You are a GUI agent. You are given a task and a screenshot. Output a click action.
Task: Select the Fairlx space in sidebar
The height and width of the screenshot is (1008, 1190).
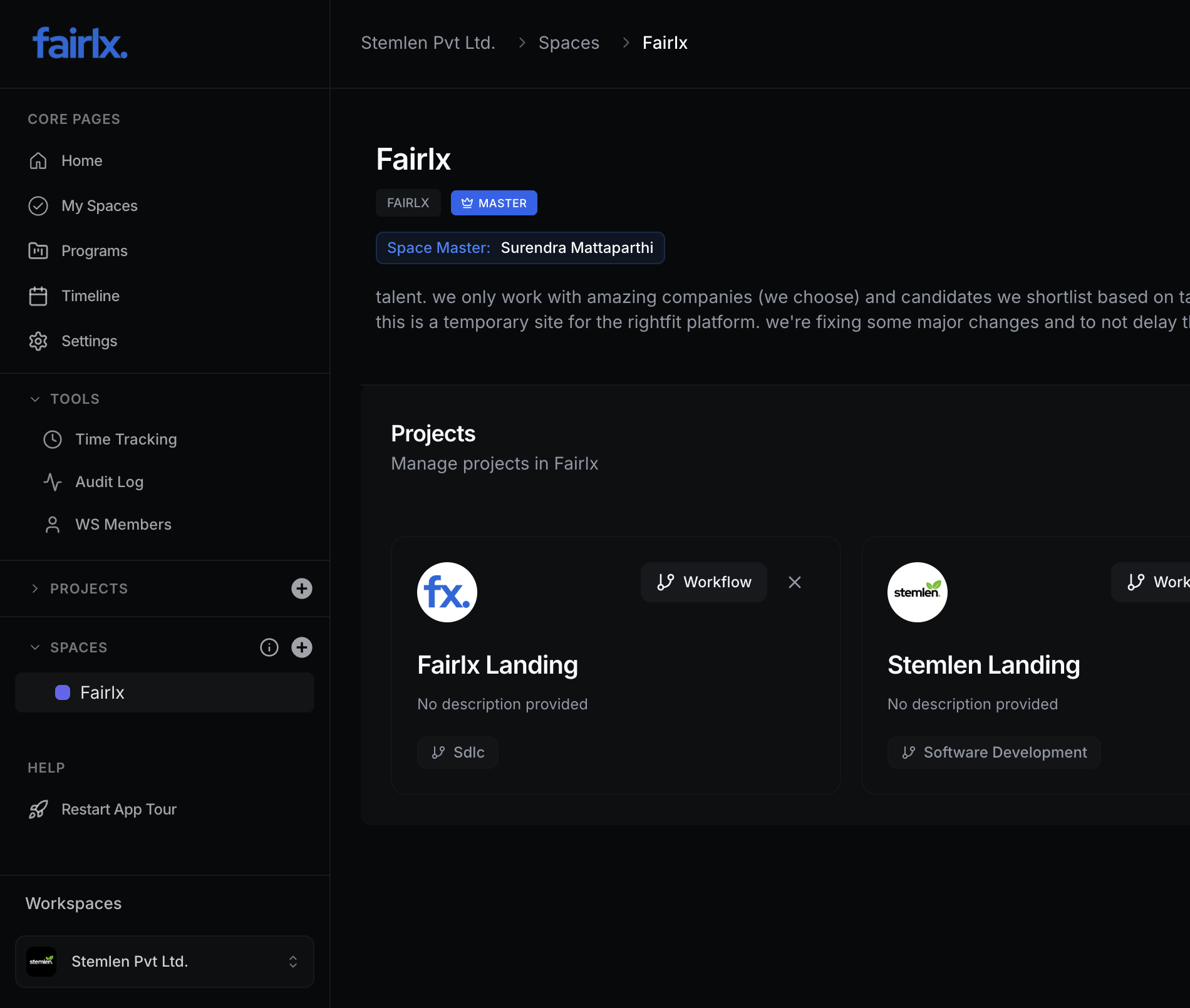(x=165, y=692)
